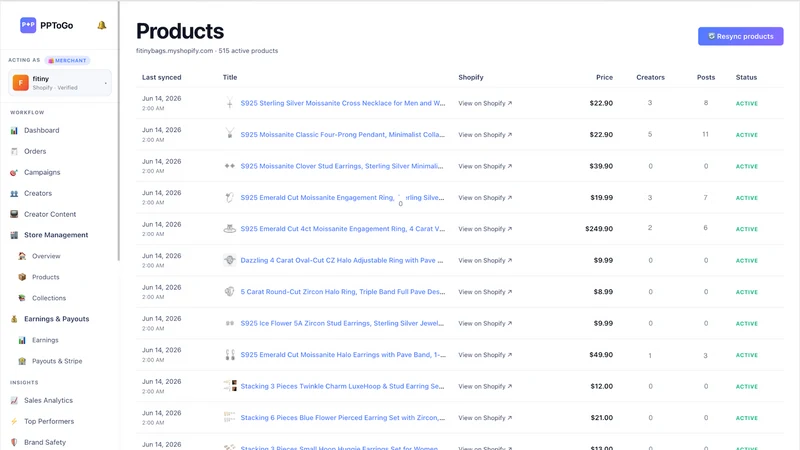Click the PPToGo logo icon
The width and height of the screenshot is (800, 450).
[28, 25]
